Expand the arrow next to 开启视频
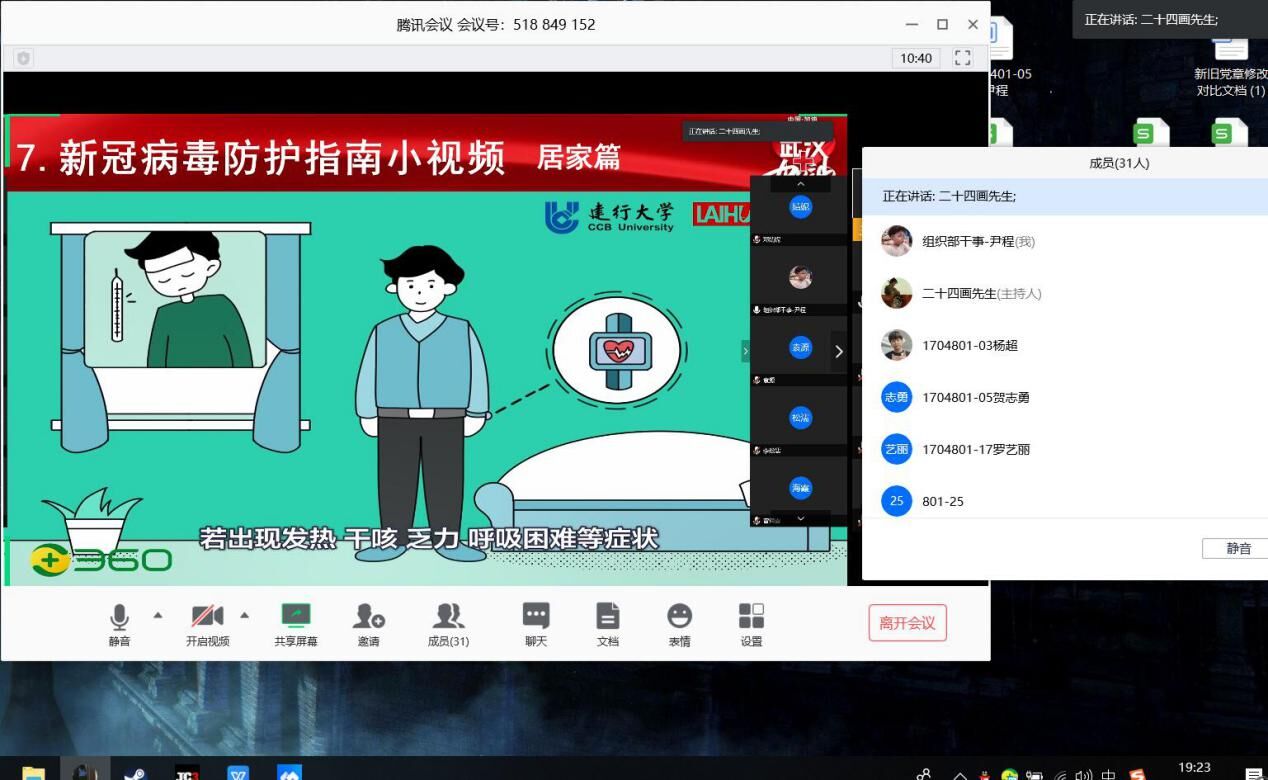The height and width of the screenshot is (780, 1268). [x=244, y=615]
